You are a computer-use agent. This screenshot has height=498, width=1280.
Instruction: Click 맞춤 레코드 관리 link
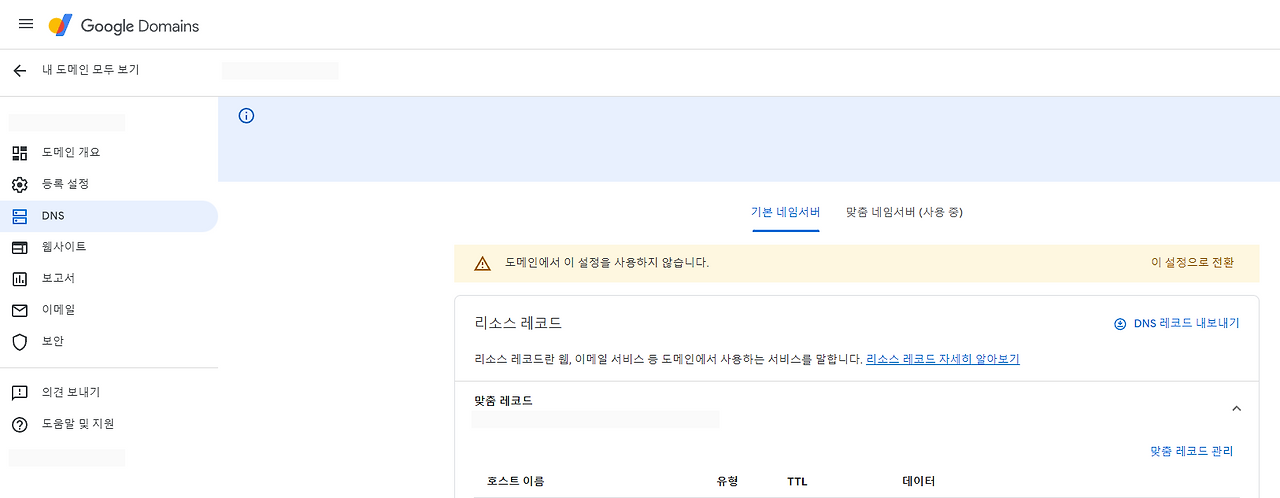pos(1192,452)
